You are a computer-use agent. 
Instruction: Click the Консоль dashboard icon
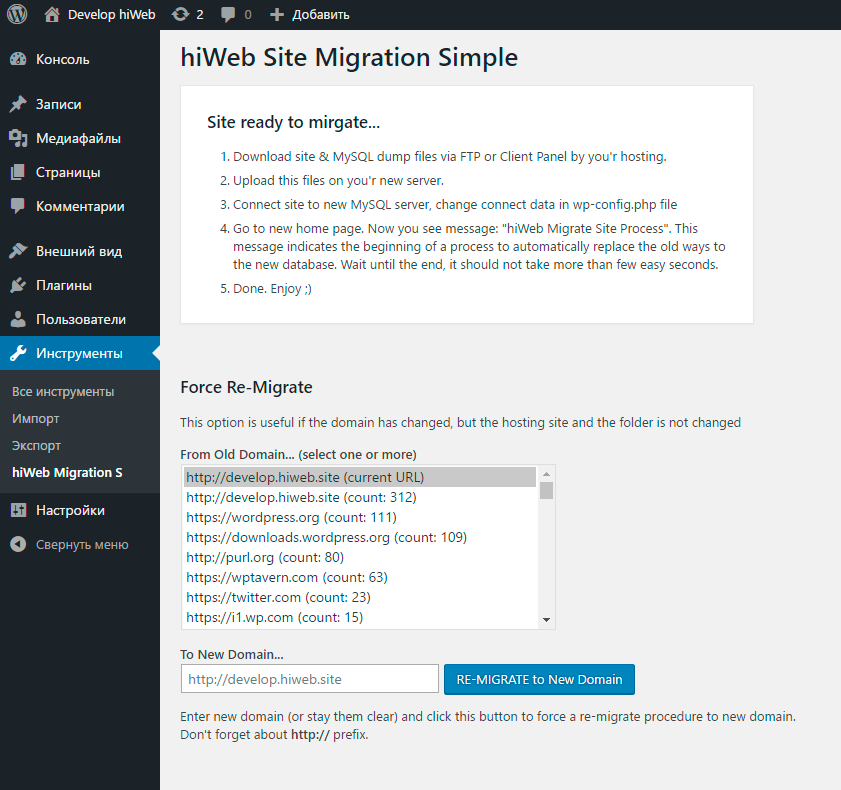click(x=18, y=59)
